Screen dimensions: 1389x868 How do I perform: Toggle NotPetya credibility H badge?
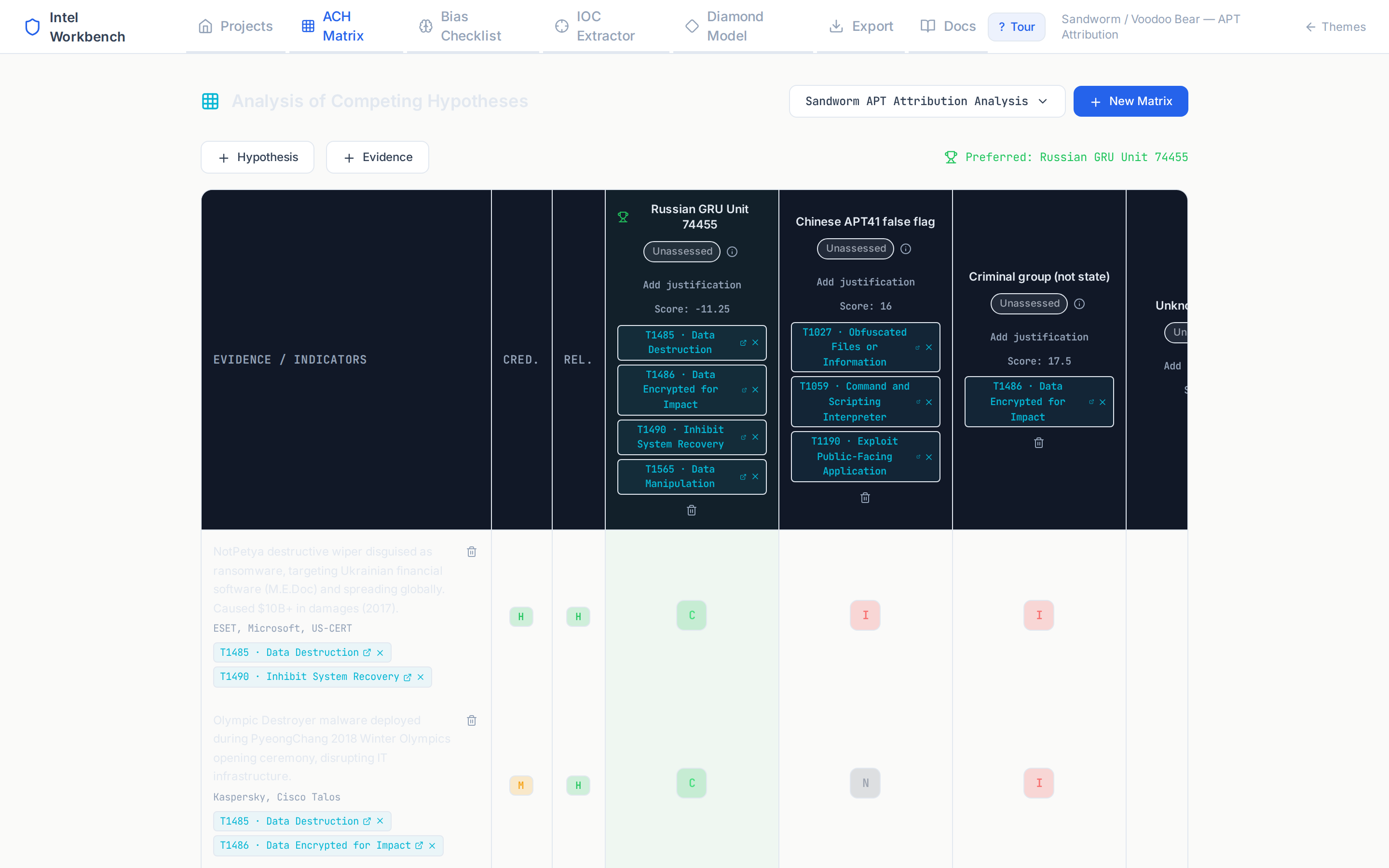pyautogui.click(x=521, y=617)
